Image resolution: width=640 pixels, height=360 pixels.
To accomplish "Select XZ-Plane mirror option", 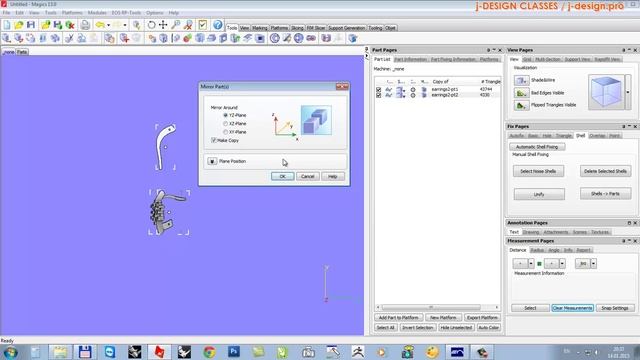I will pos(225,123).
